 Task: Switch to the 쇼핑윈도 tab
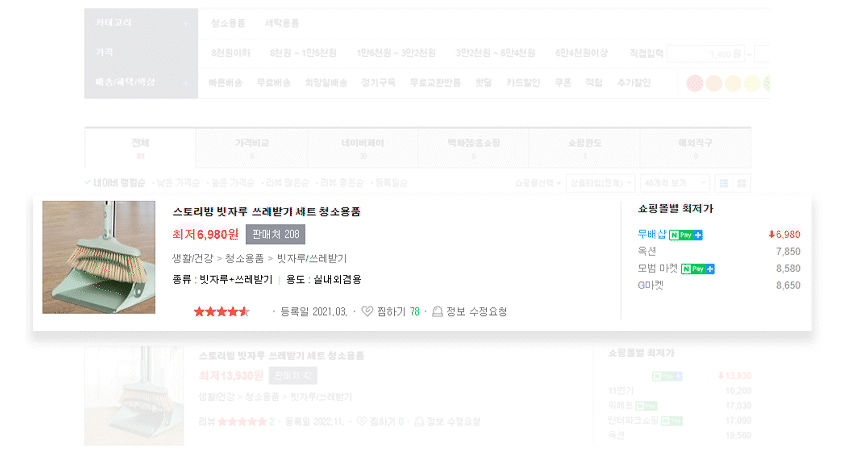tap(585, 148)
